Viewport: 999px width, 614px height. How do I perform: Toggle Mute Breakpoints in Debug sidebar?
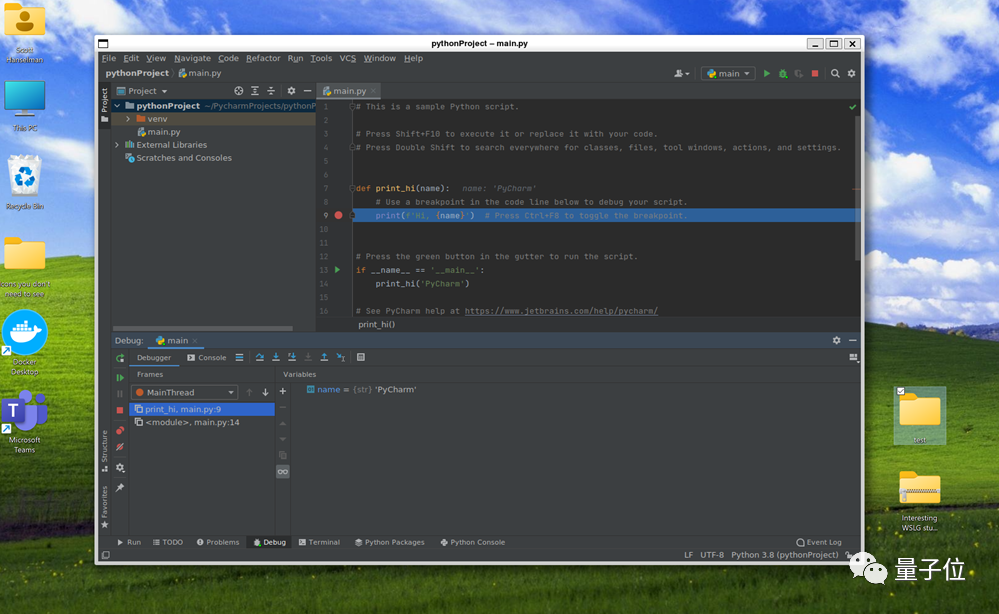click(120, 447)
